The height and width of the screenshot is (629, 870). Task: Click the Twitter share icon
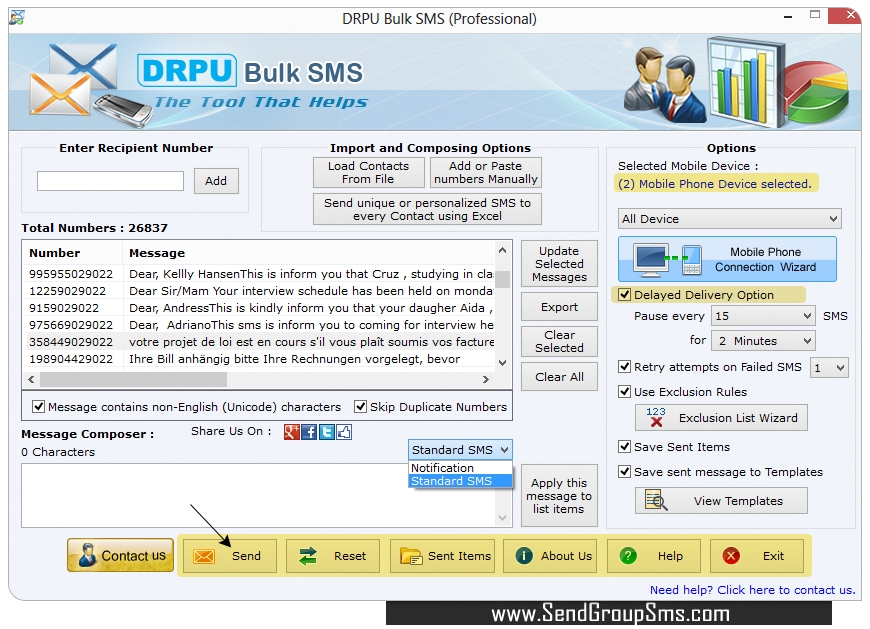coord(326,432)
